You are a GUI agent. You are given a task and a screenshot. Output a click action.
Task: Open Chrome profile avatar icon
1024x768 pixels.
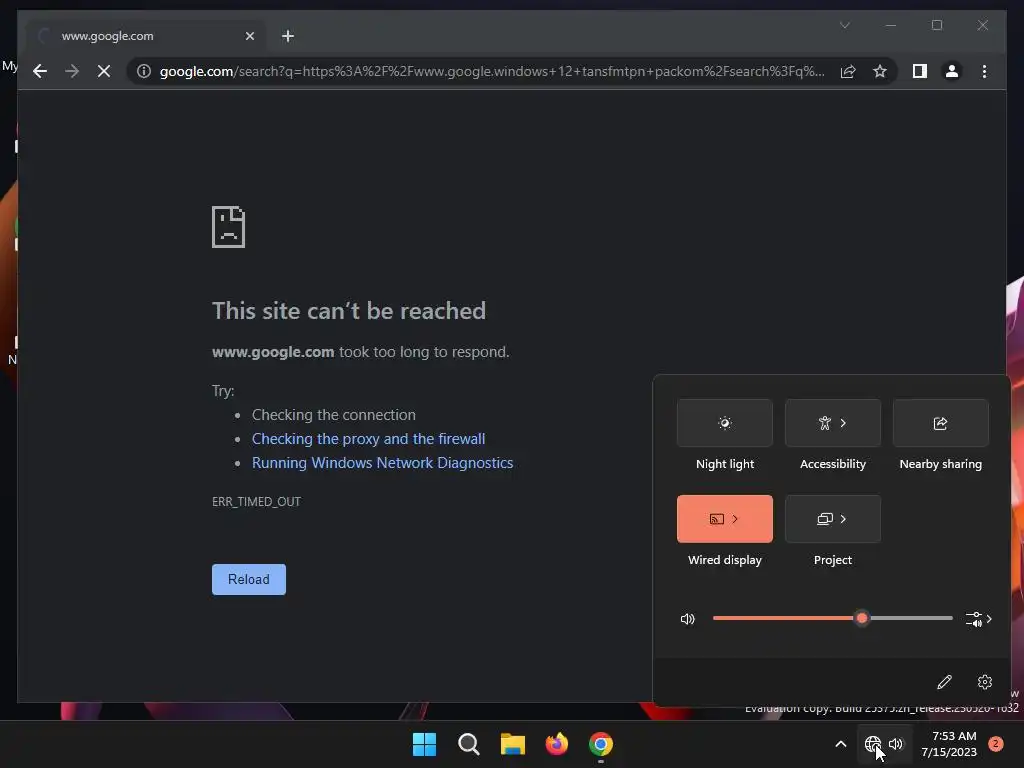click(952, 71)
